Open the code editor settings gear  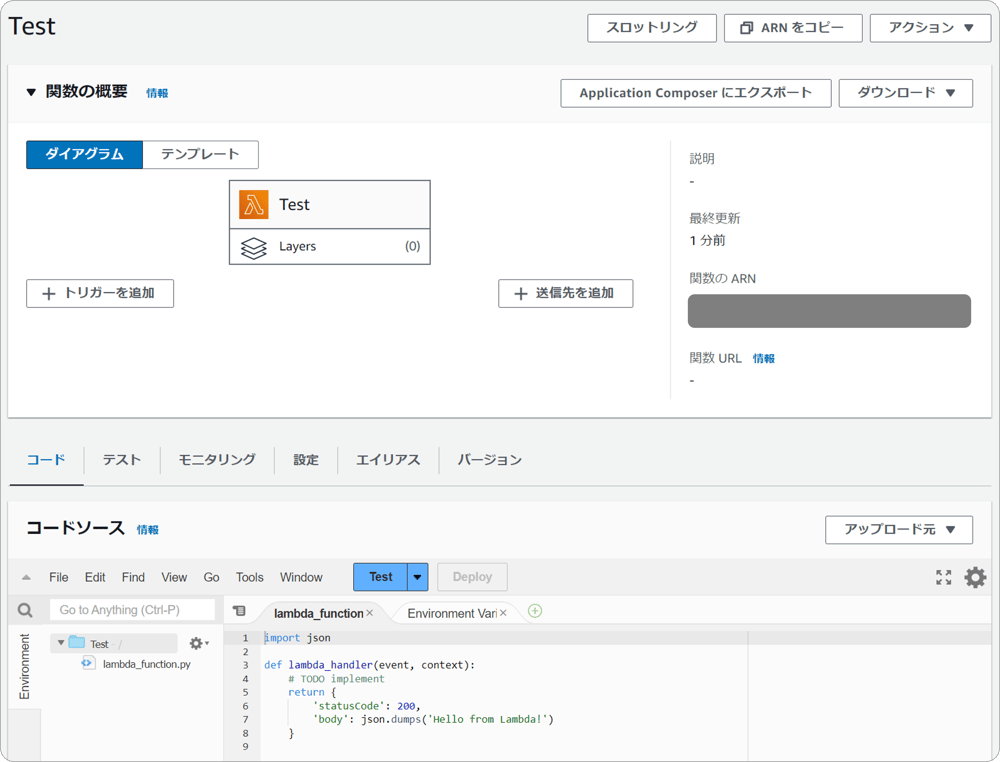[x=974, y=577]
